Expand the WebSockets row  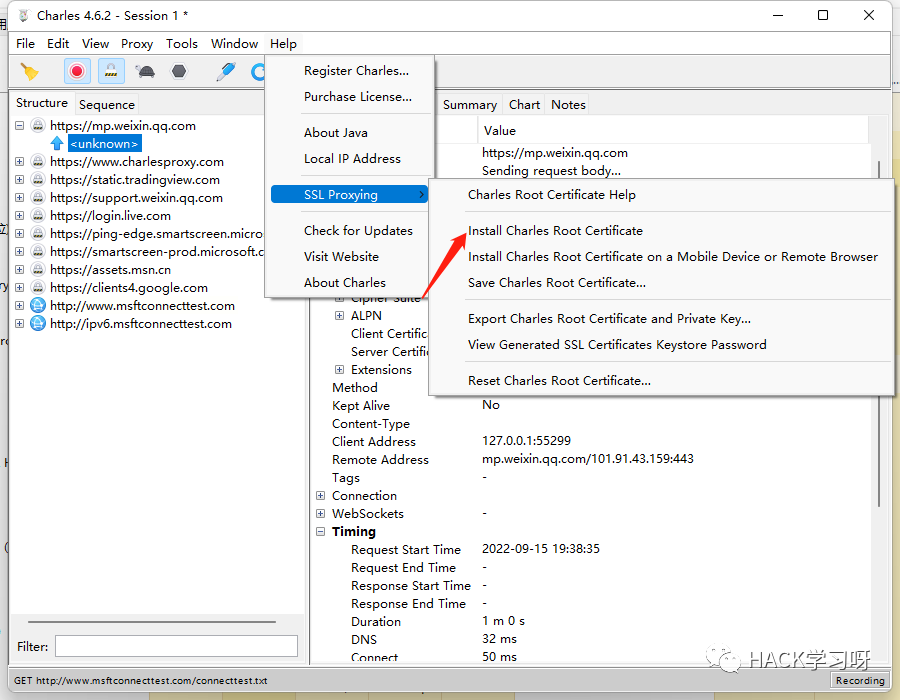[321, 514]
